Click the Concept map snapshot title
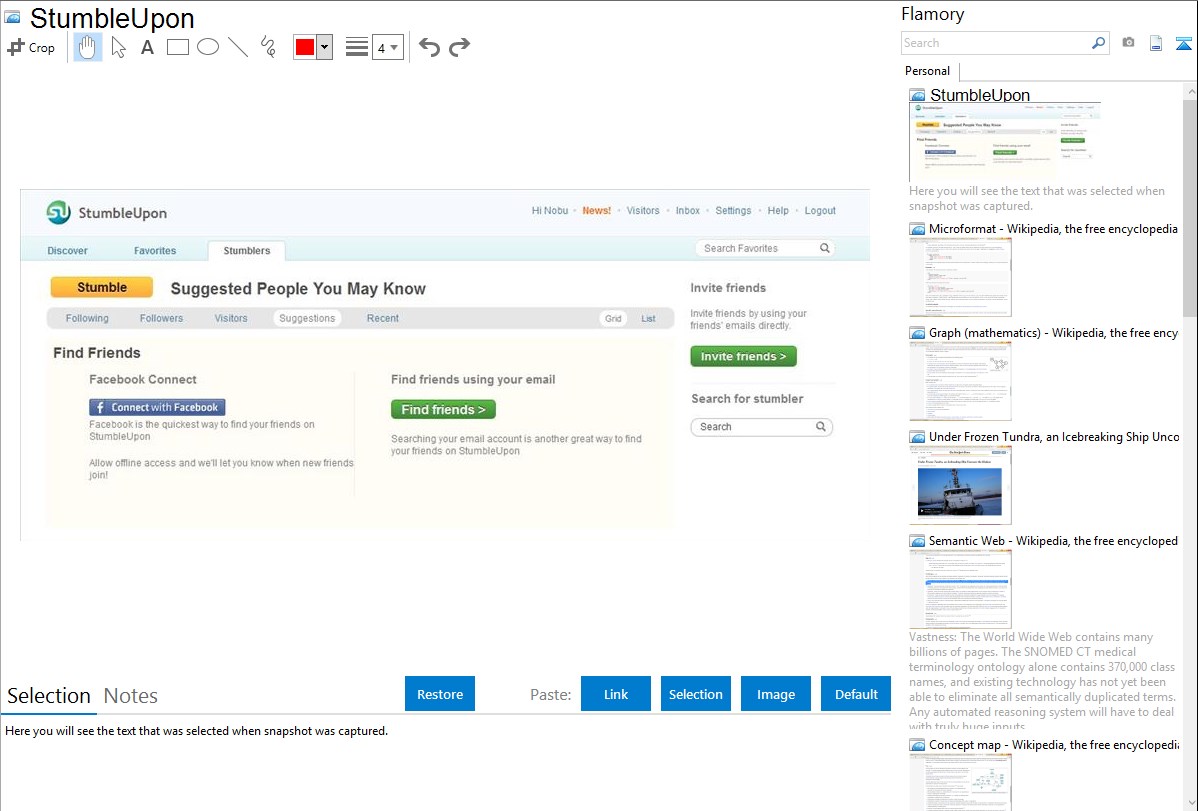Viewport: 1198px width, 811px height. pyautogui.click(x=1054, y=745)
